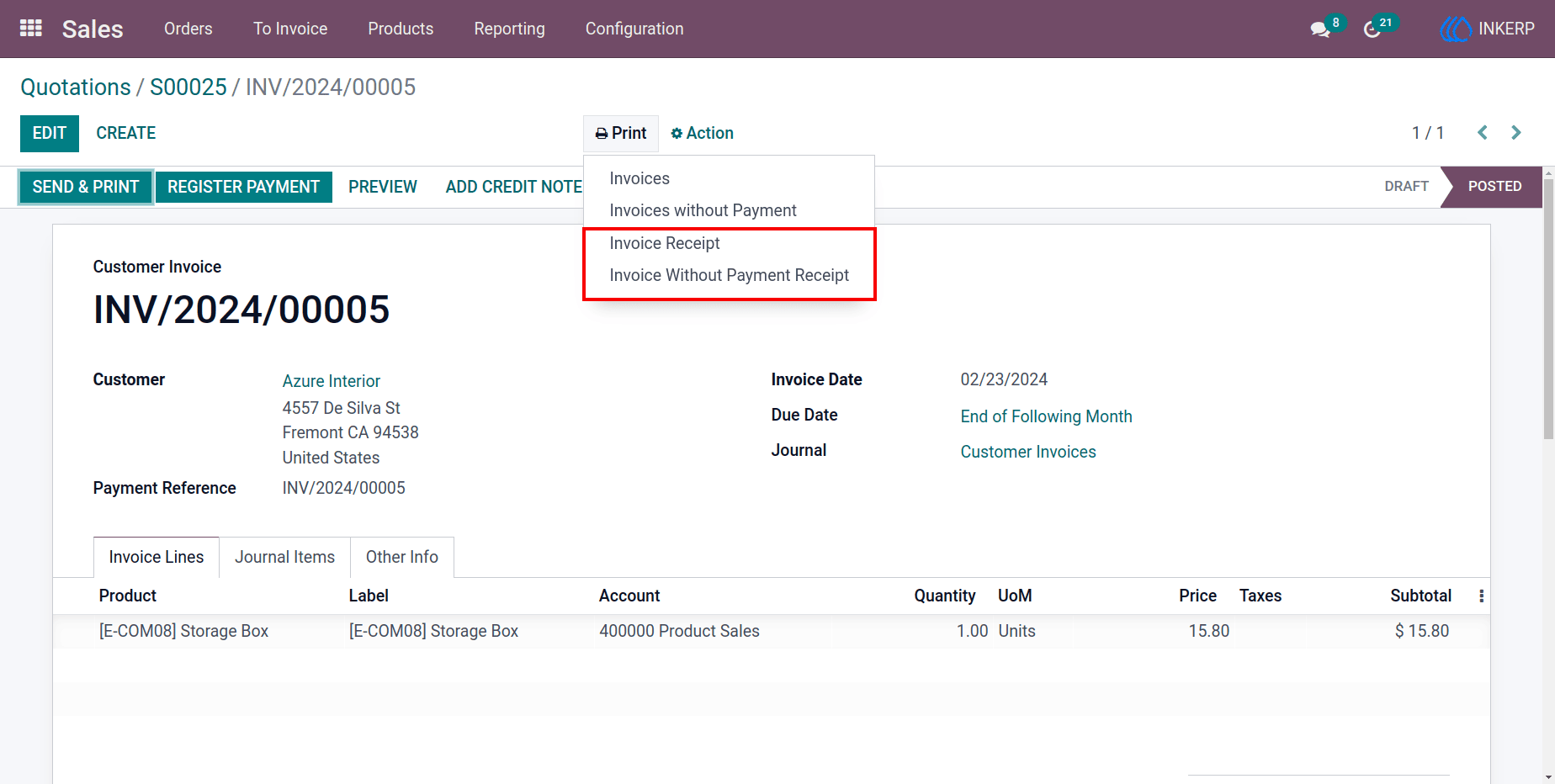
Task: Sort by the Product column header
Action: pyautogui.click(x=128, y=596)
